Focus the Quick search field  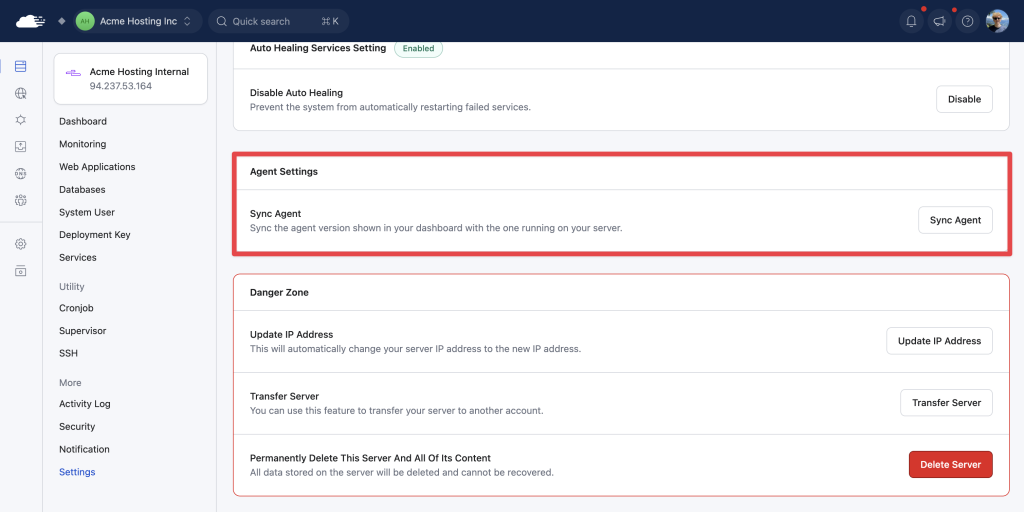tap(279, 21)
